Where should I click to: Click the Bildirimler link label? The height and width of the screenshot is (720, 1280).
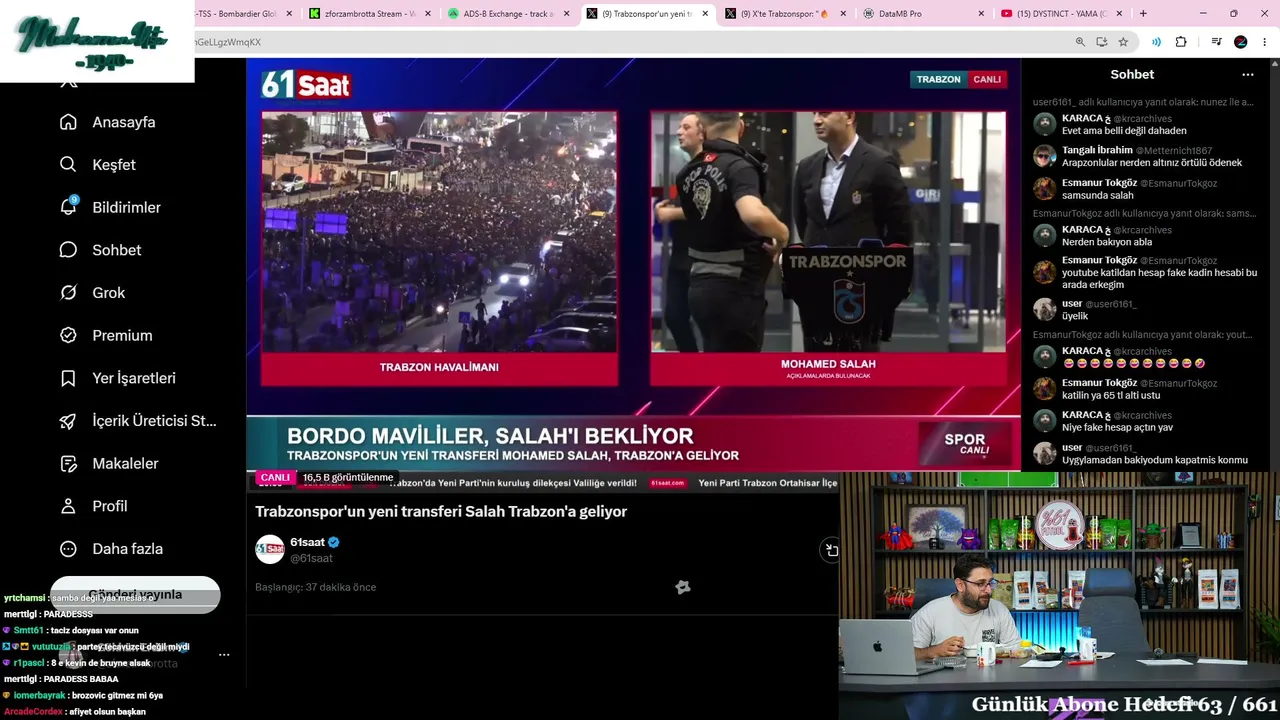(127, 207)
